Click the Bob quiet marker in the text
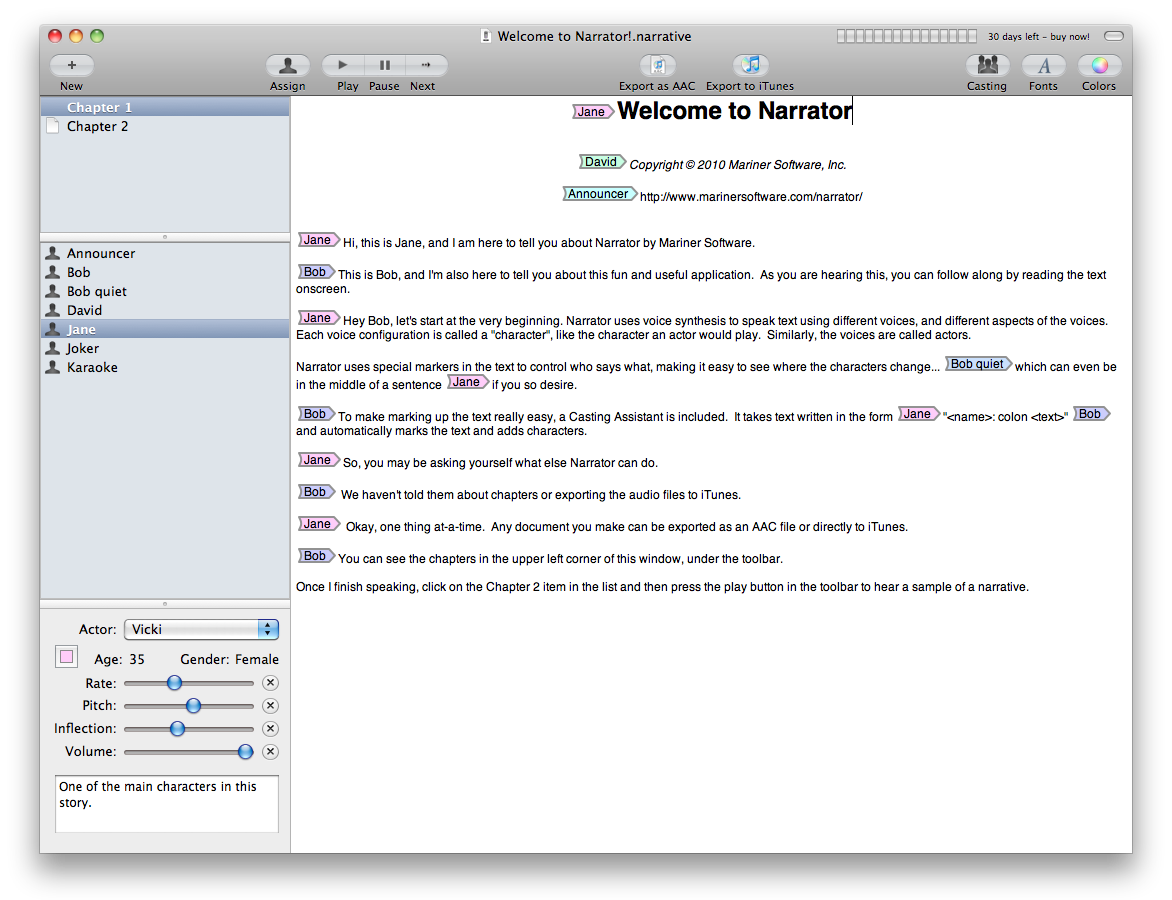This screenshot has height=900, width=1172. pos(978,364)
